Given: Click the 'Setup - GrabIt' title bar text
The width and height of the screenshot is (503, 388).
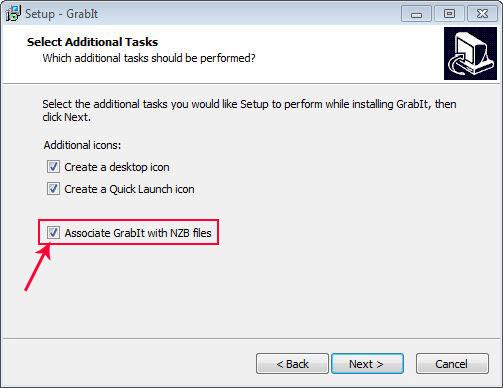Looking at the screenshot, I should click(61, 14).
